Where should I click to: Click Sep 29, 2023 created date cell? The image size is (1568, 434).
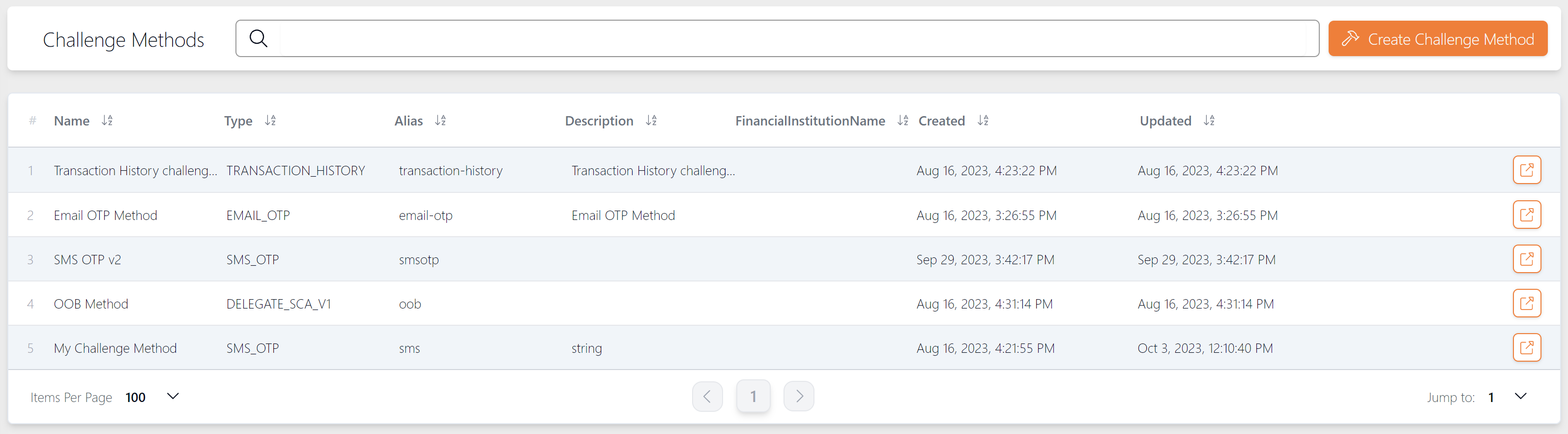click(985, 260)
